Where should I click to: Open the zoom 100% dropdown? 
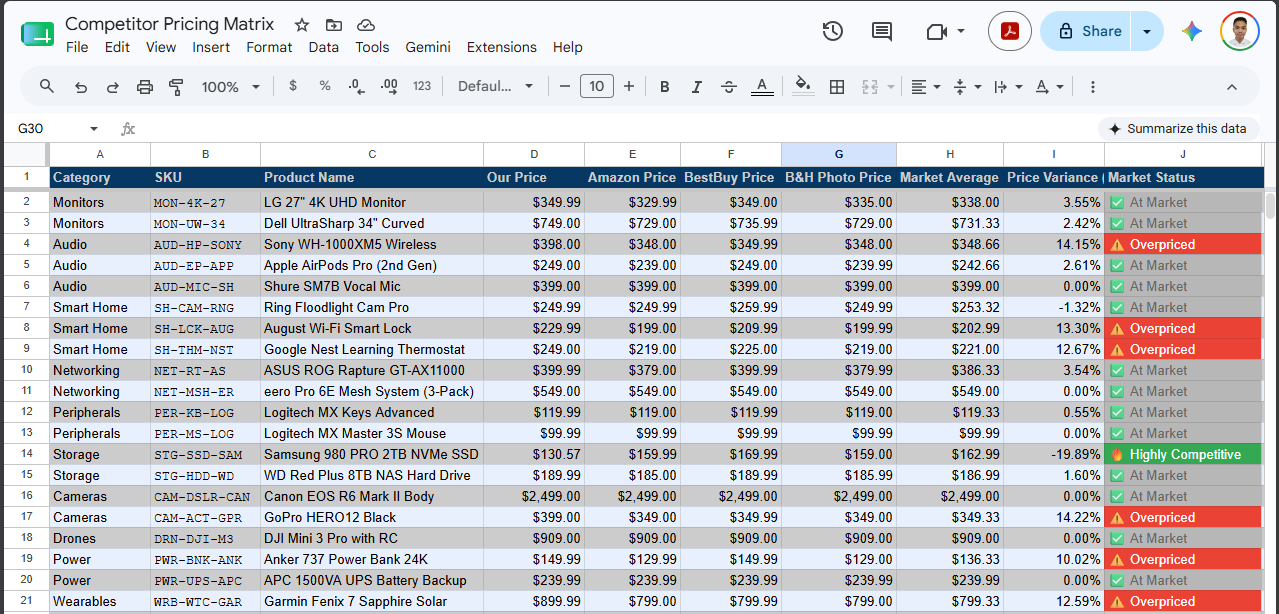pyautogui.click(x=231, y=87)
